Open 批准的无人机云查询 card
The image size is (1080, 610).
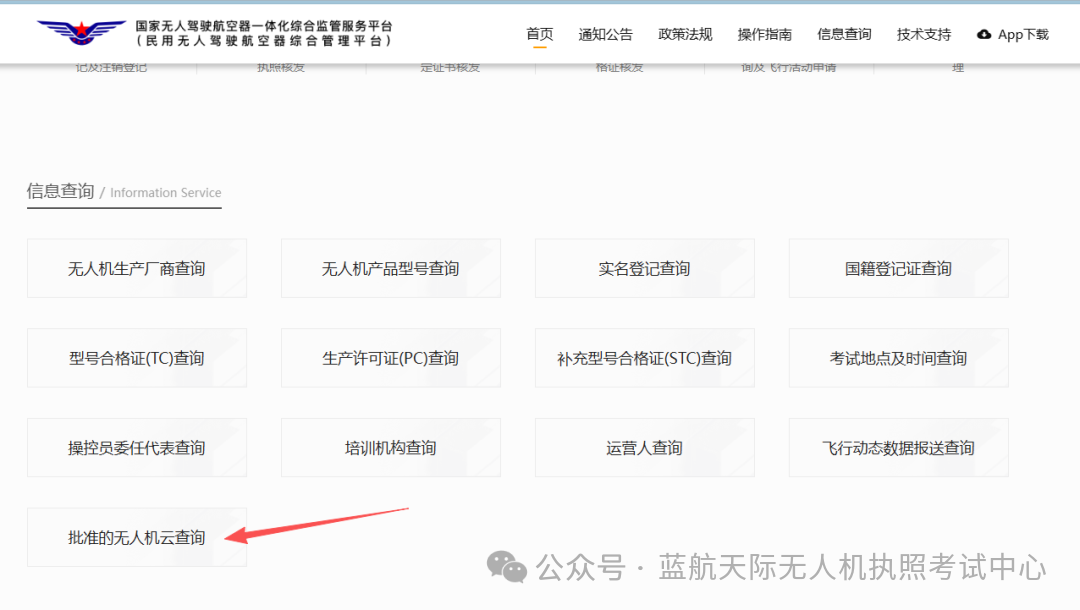137,537
